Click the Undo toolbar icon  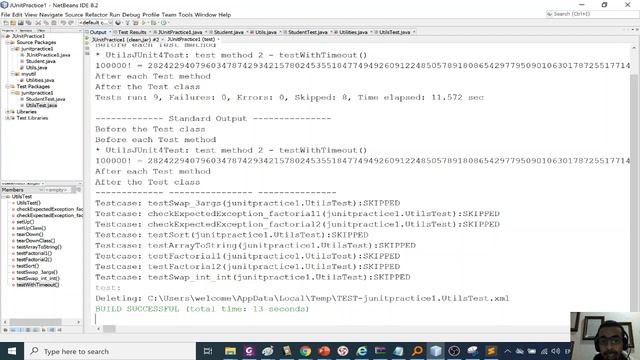[x=63, y=23]
